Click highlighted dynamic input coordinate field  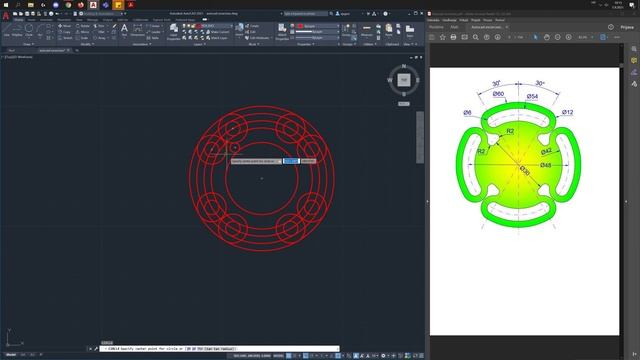(x=291, y=161)
